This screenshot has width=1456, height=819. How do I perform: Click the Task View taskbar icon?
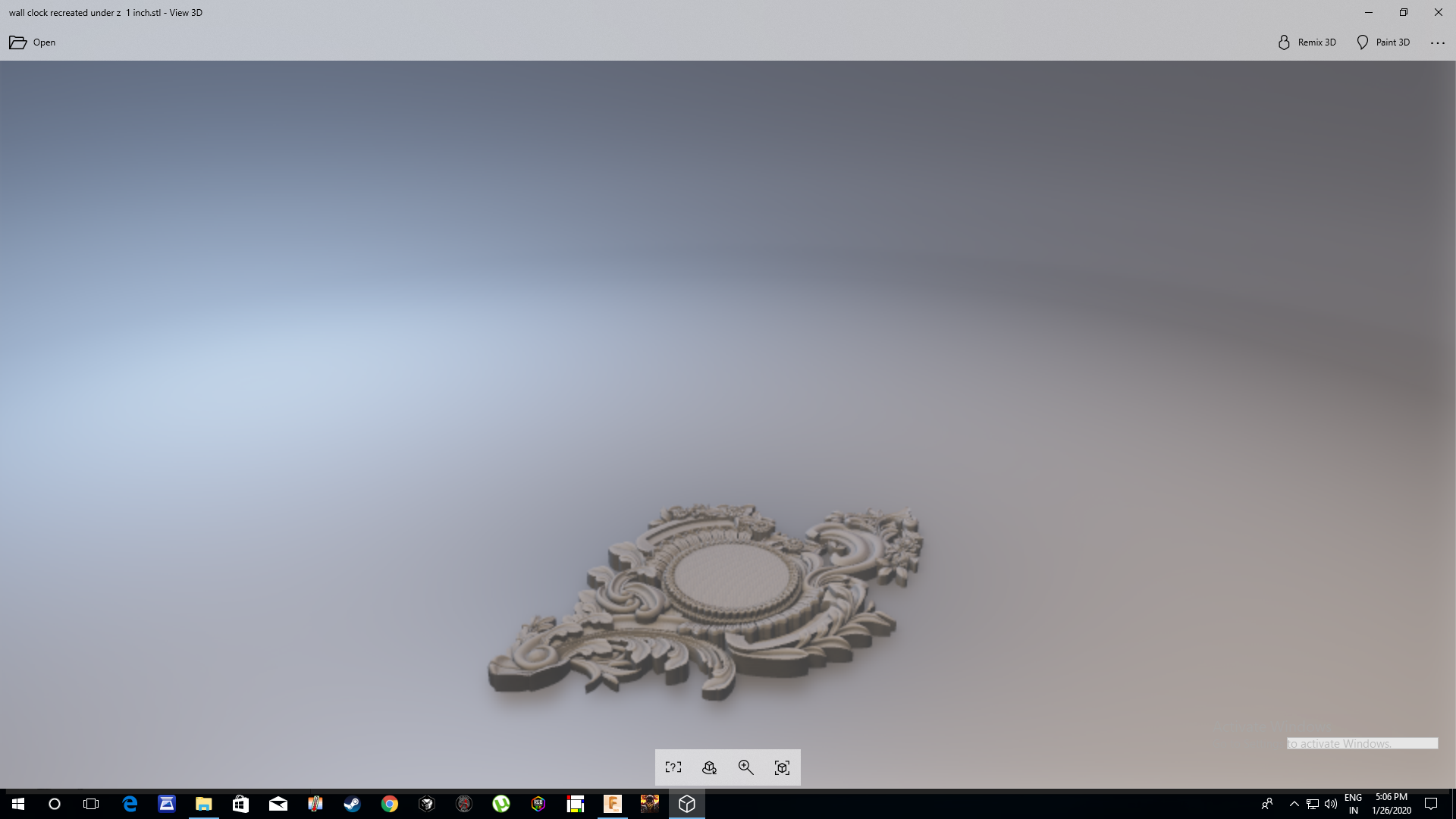coord(91,804)
